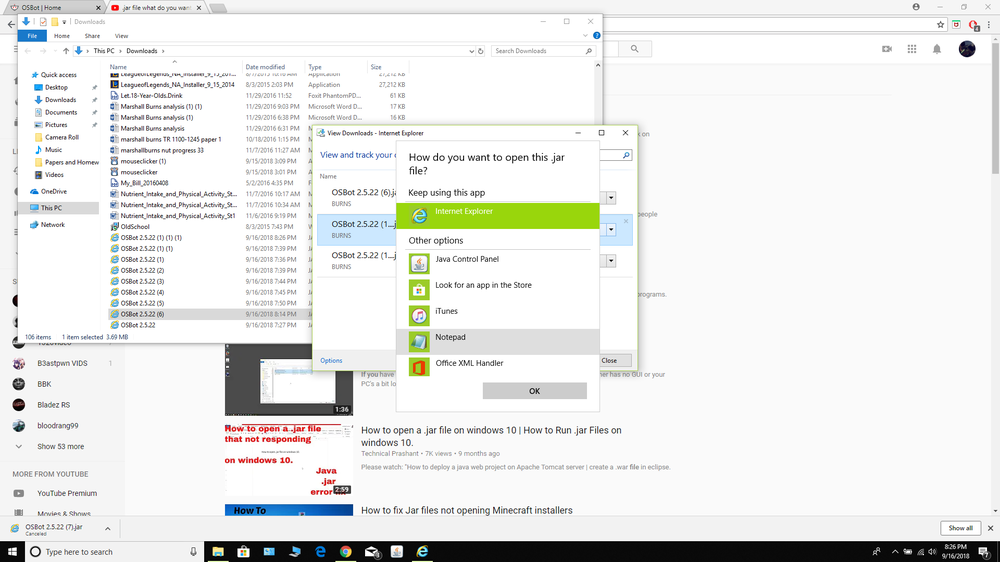Open View ribbon tab in Explorer
1000x562 pixels.
tap(121, 36)
